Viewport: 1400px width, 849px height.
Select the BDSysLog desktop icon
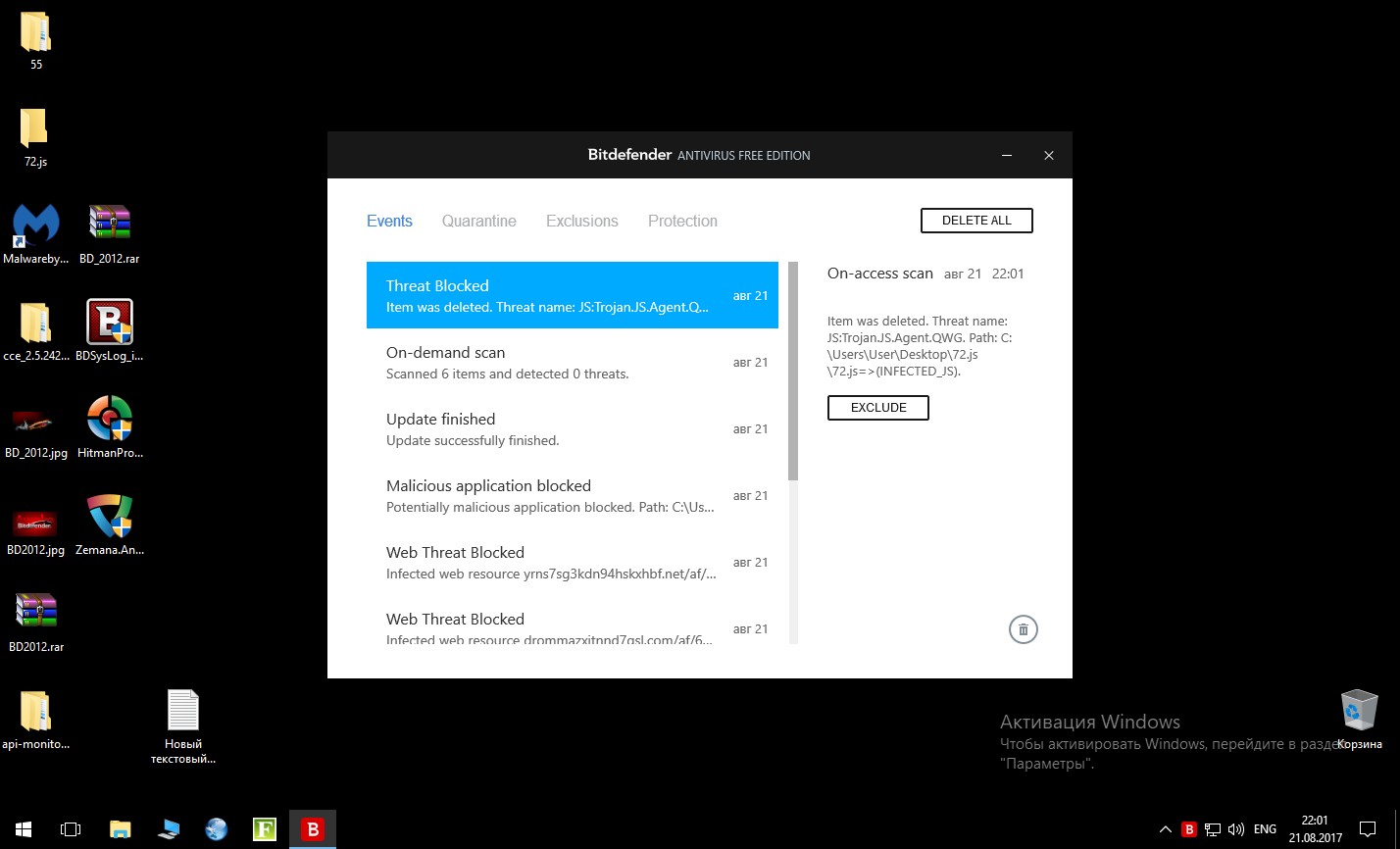click(x=110, y=332)
